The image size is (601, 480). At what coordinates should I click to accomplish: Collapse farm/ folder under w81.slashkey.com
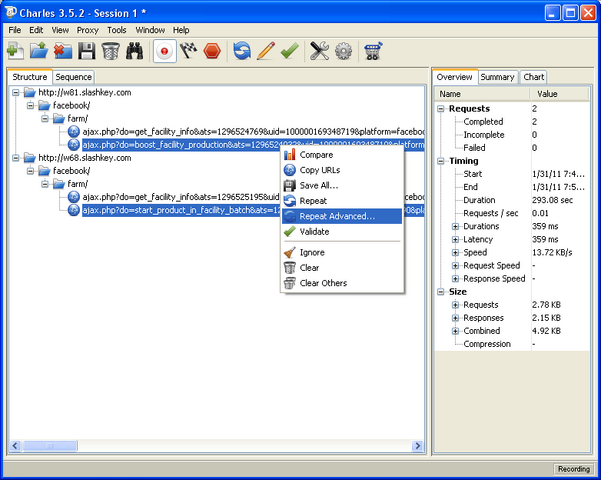pos(45,118)
